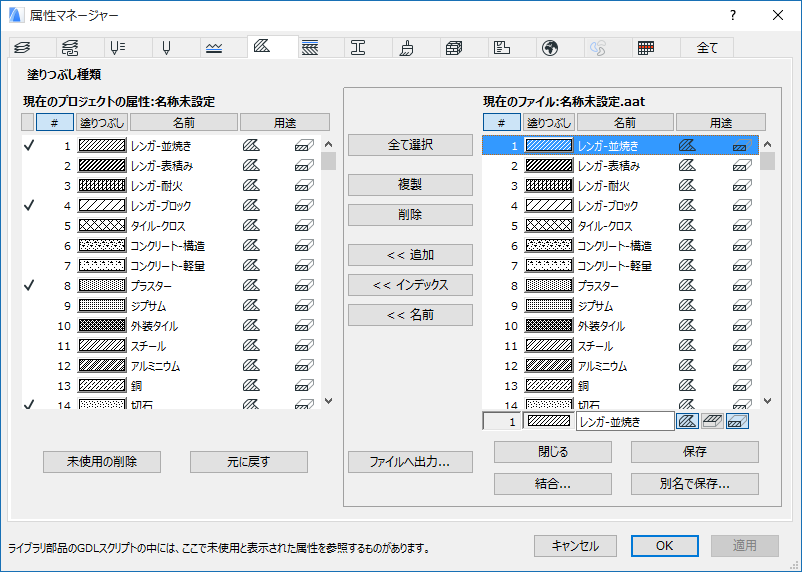The image size is (802, 572).
Task: Click drafting fill icon of right 外装タイル row
Action: coord(687,325)
